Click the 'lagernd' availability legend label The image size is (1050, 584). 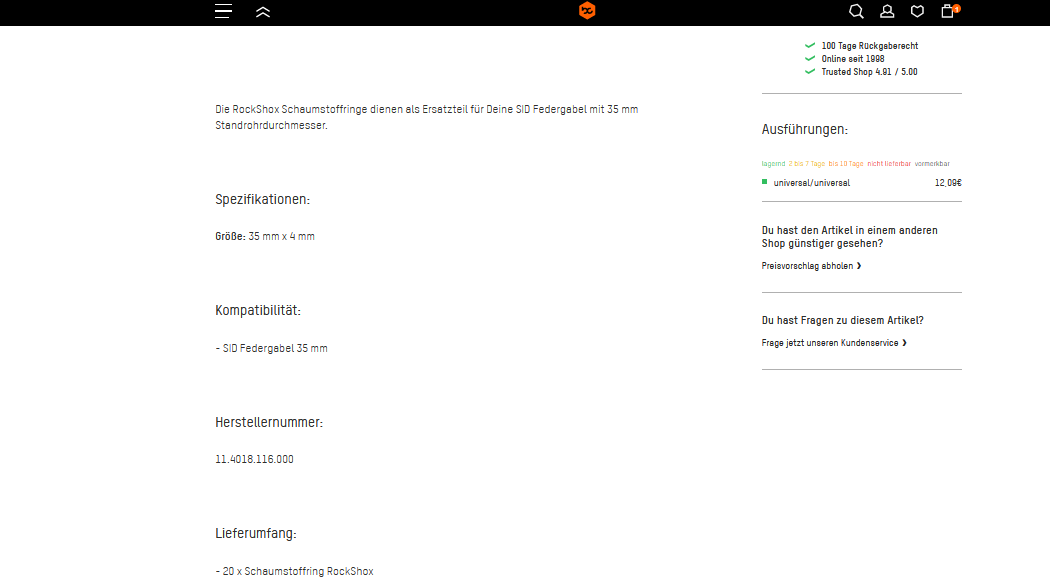click(x=773, y=163)
